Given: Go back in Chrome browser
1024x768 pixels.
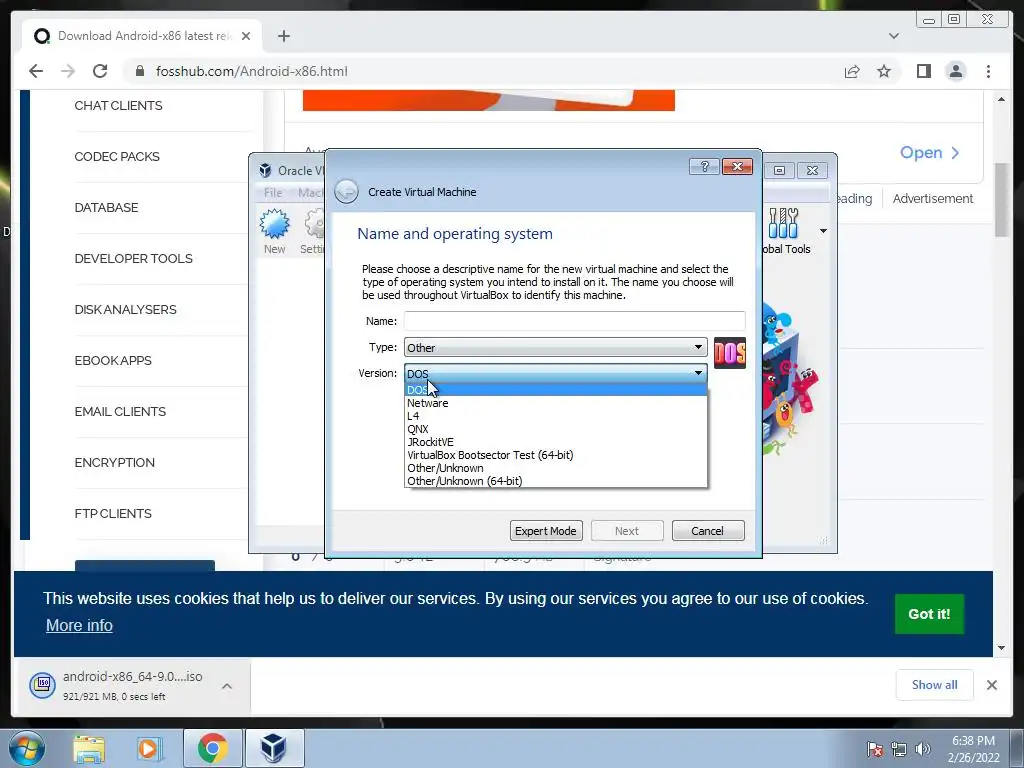Looking at the screenshot, I should point(36,71).
